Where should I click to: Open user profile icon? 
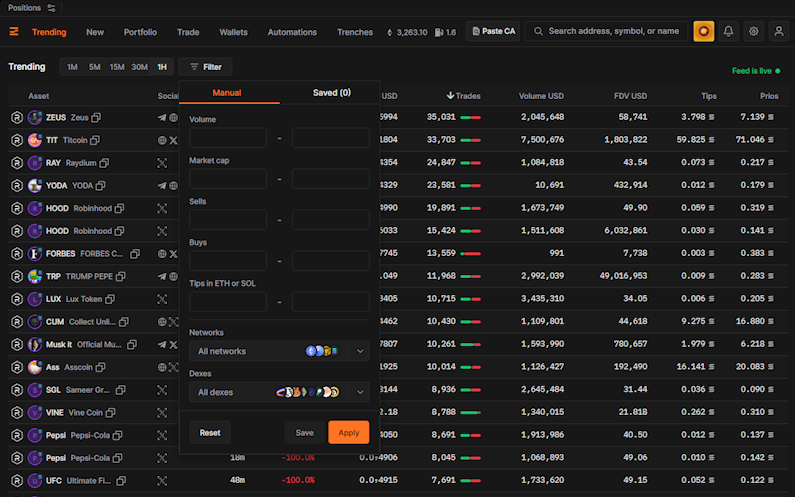coord(779,31)
